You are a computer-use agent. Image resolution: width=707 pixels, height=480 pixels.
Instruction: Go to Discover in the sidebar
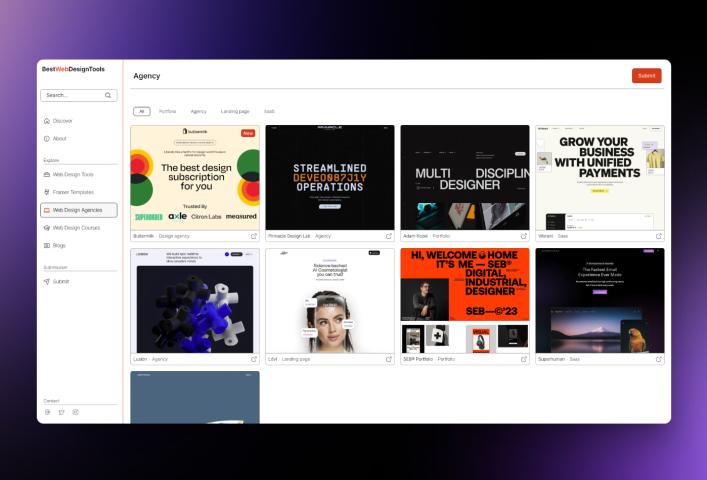[62, 121]
